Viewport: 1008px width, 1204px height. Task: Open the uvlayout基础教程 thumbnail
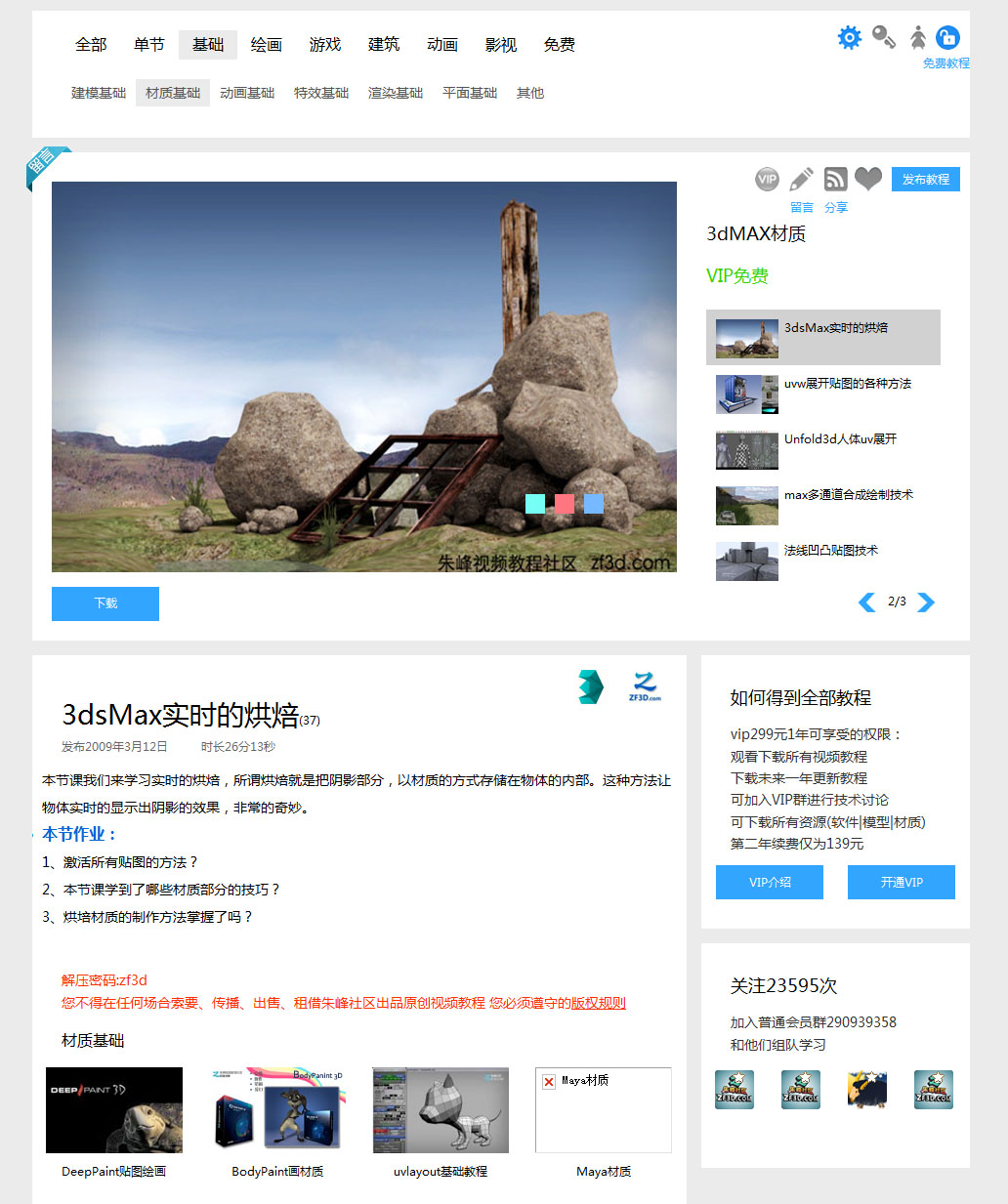pos(441,1110)
